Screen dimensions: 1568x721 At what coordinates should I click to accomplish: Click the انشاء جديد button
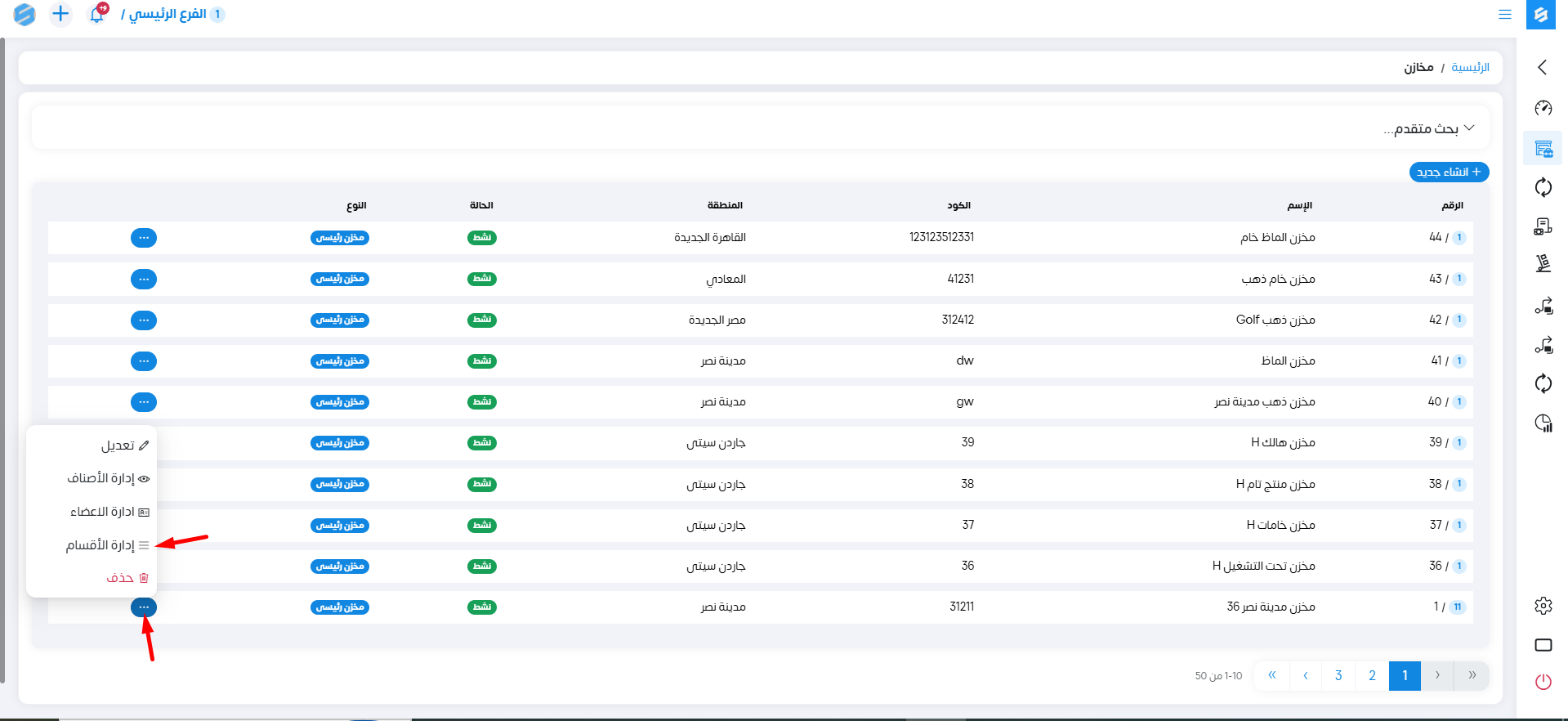1449,172
